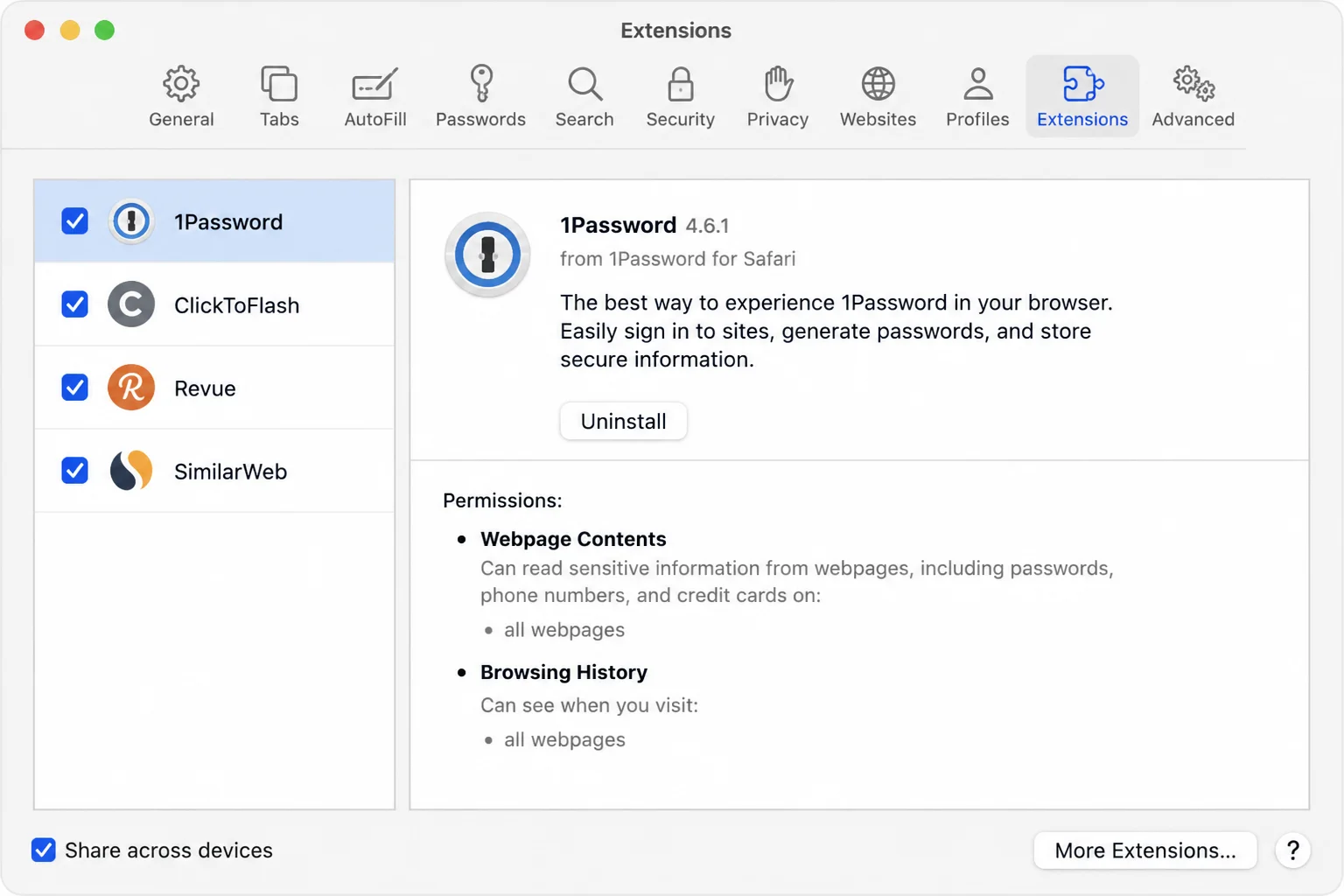Toggle Share across devices checkbox

[x=44, y=850]
